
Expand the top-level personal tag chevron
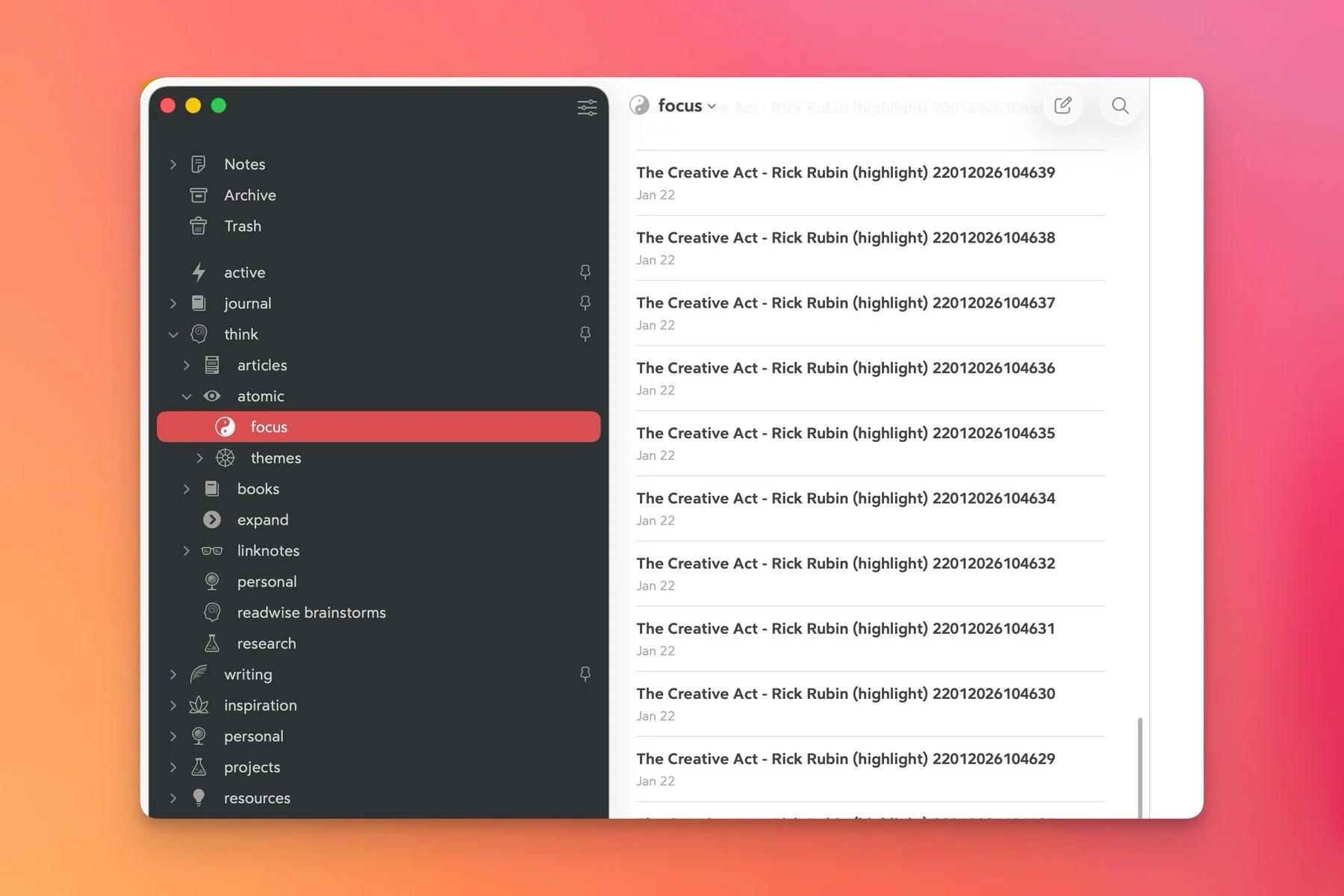coord(173,736)
